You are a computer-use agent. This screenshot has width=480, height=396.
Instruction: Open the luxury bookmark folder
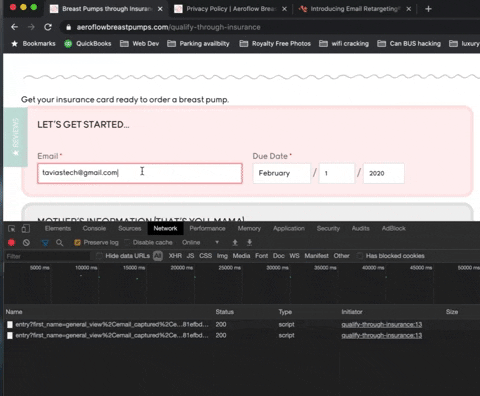(x=464, y=44)
